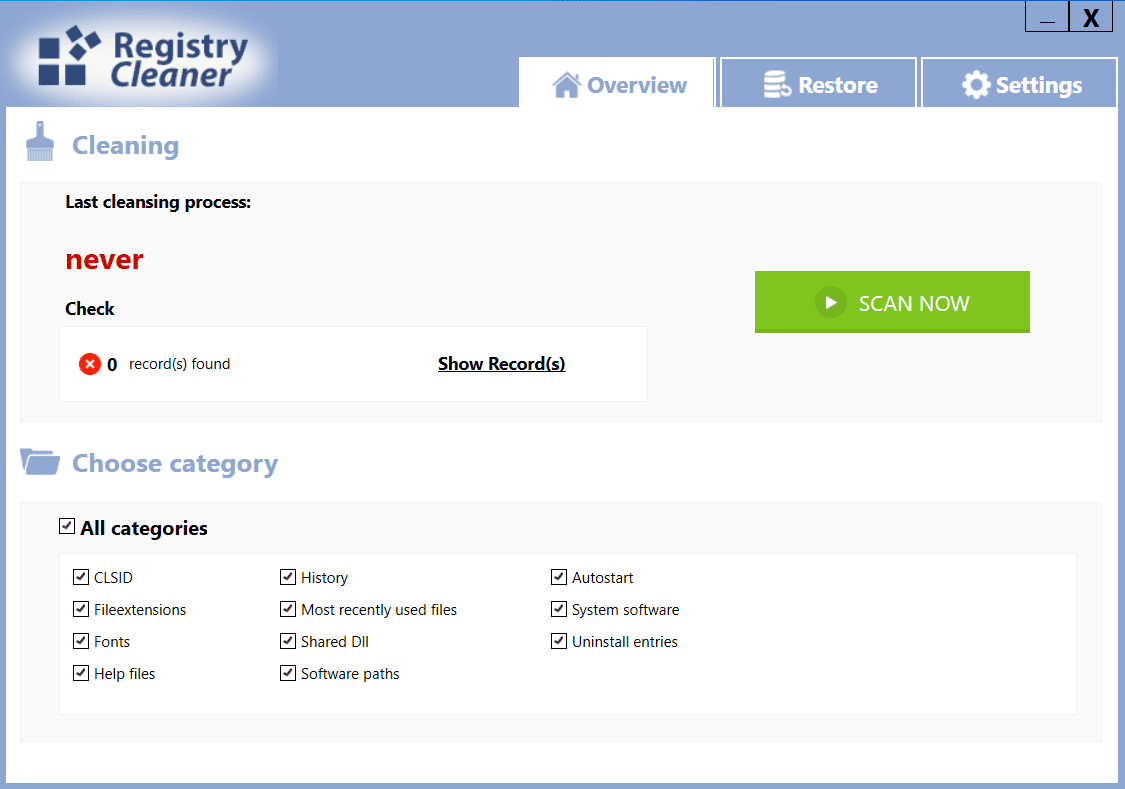Open the Overview tab
Viewport: 1125px width, 789px height.
point(617,82)
